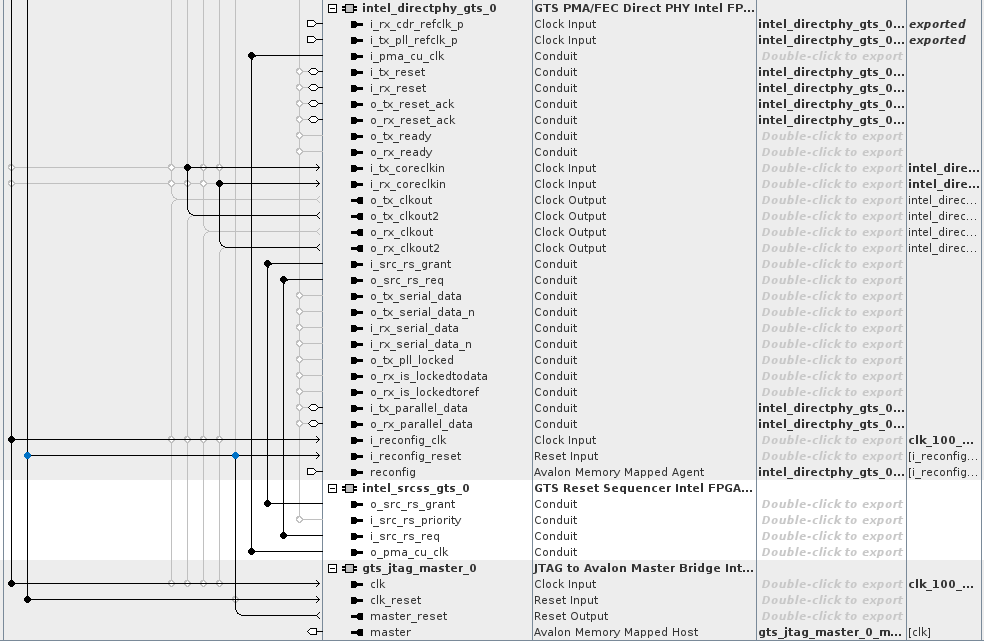Click the arrow icon beside i_reconfig_clk

[357, 441]
